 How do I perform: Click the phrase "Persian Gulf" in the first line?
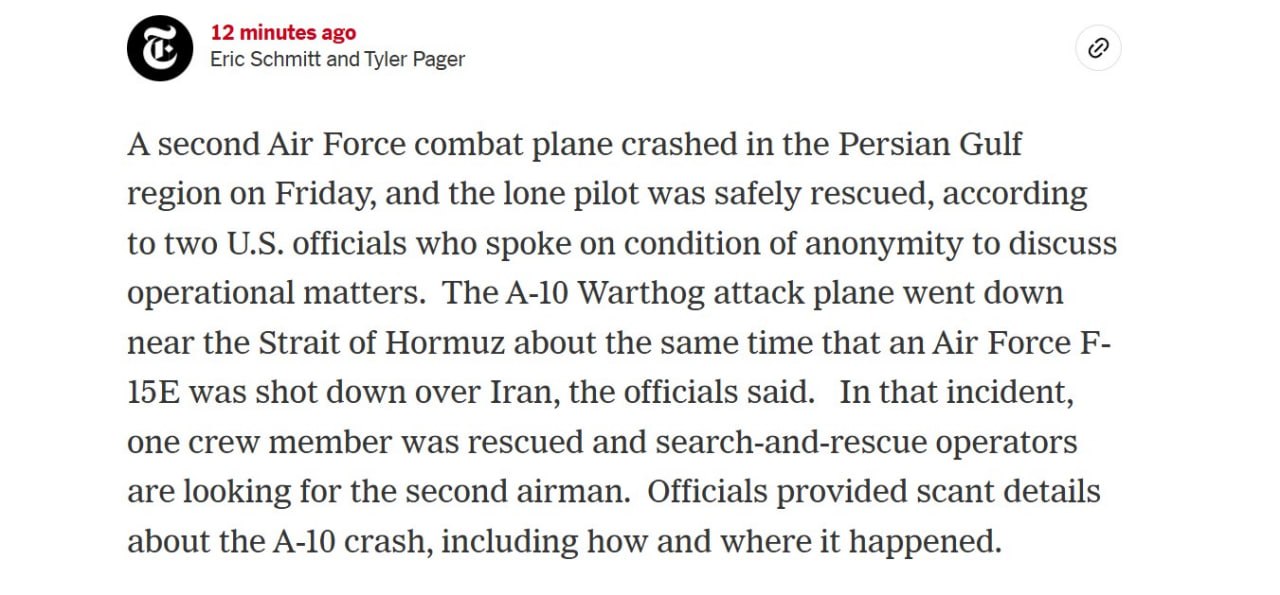pos(930,144)
